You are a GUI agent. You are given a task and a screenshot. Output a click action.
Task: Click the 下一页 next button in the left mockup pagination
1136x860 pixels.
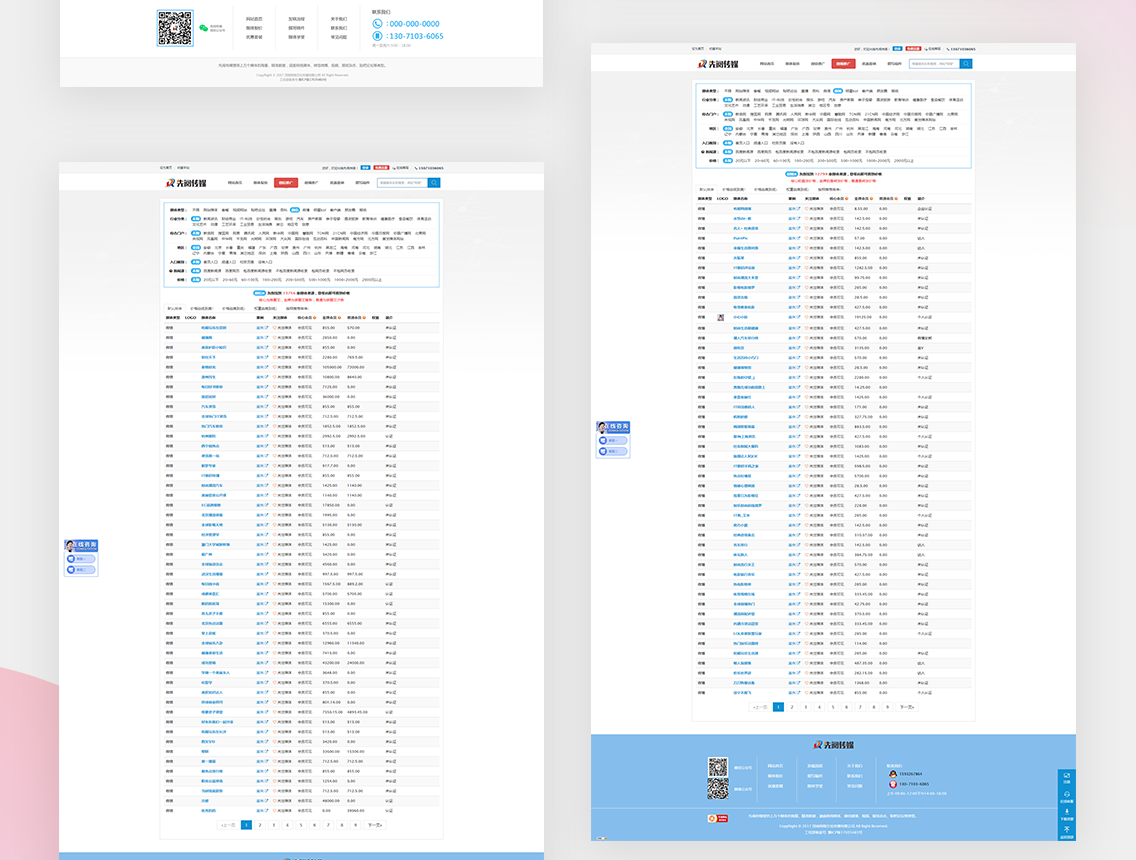pyautogui.click(x=375, y=824)
